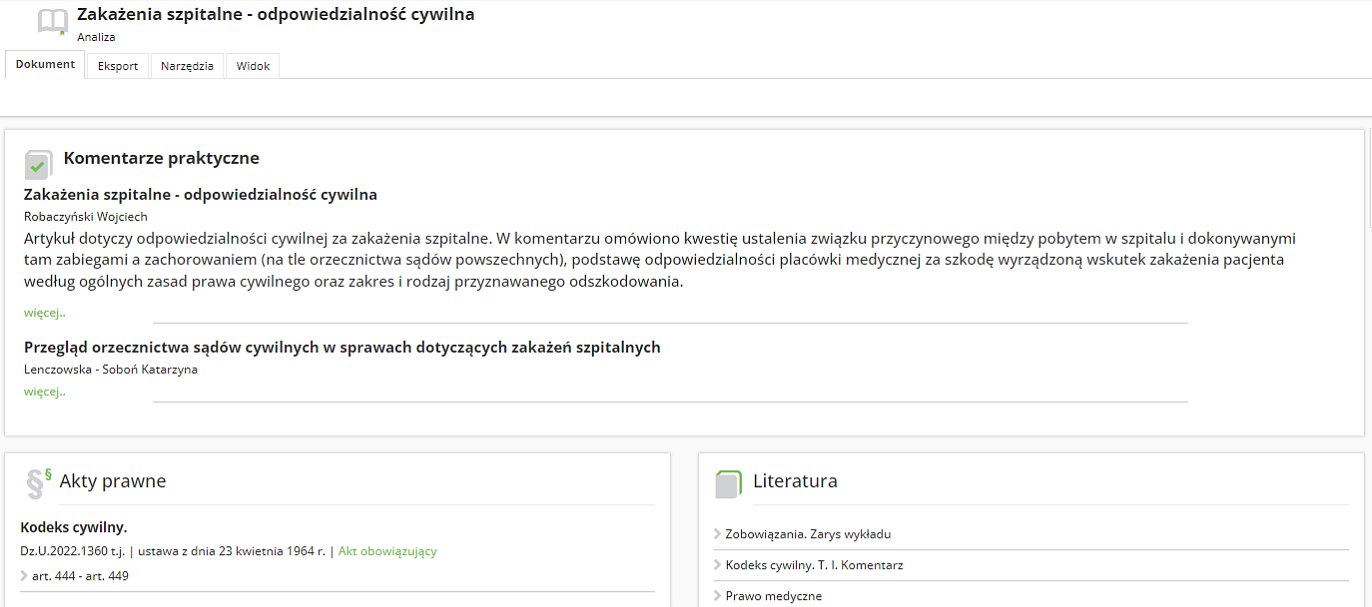This screenshot has width=1372, height=607.
Task: Click the Literatura section book icon
Action: (729, 483)
